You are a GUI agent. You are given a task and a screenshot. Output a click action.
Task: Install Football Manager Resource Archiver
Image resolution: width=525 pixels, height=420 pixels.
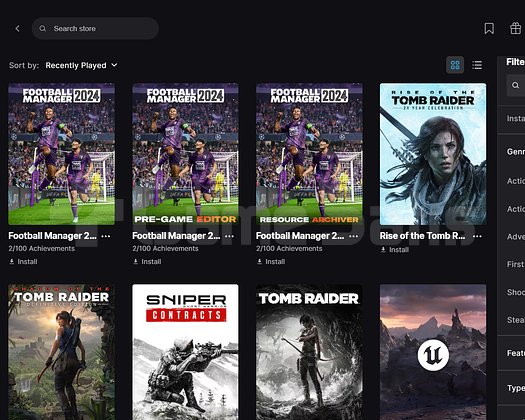271,262
